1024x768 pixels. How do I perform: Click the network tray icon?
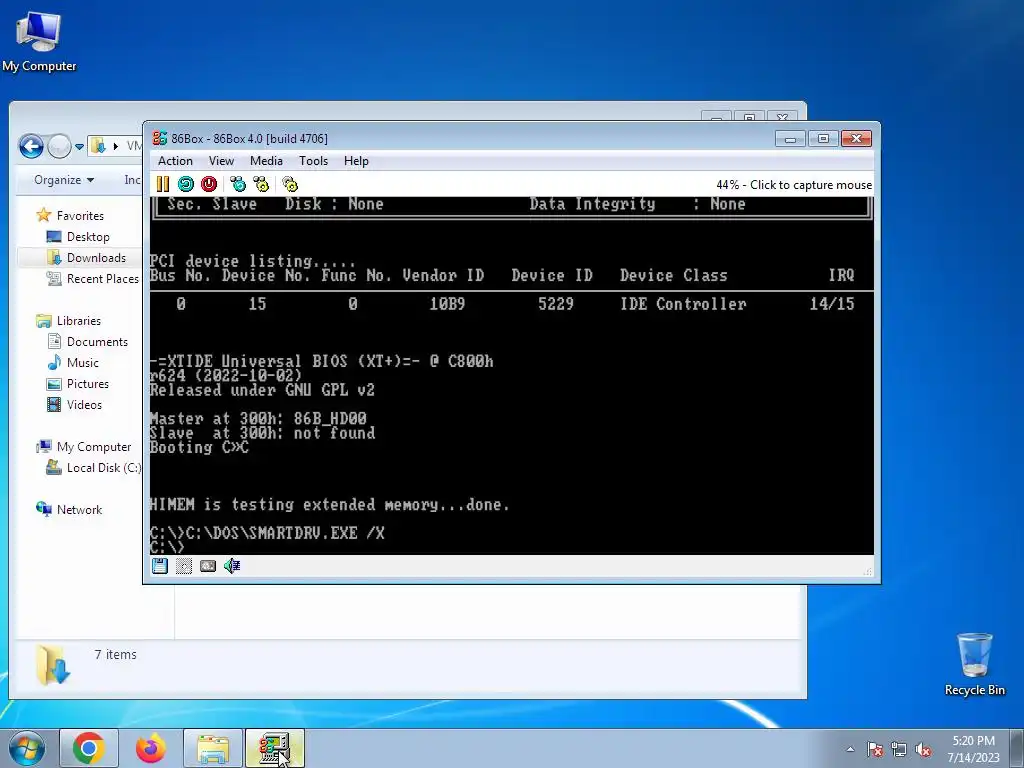899,749
